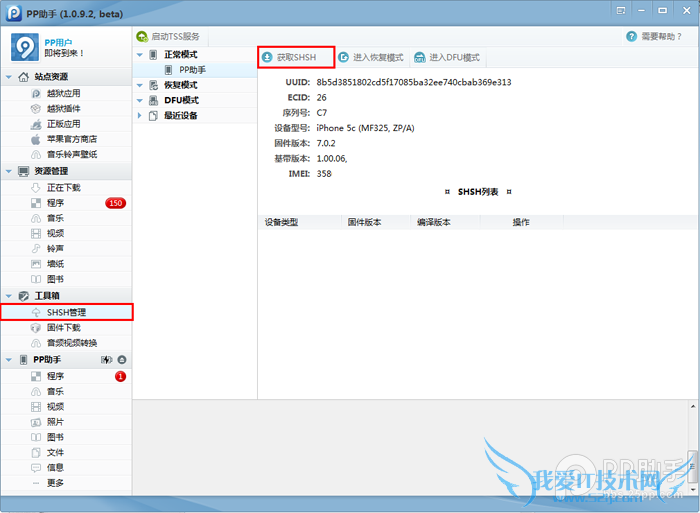Open 信息 under PP助手 device
This screenshot has height=513, width=700.
(x=66, y=468)
